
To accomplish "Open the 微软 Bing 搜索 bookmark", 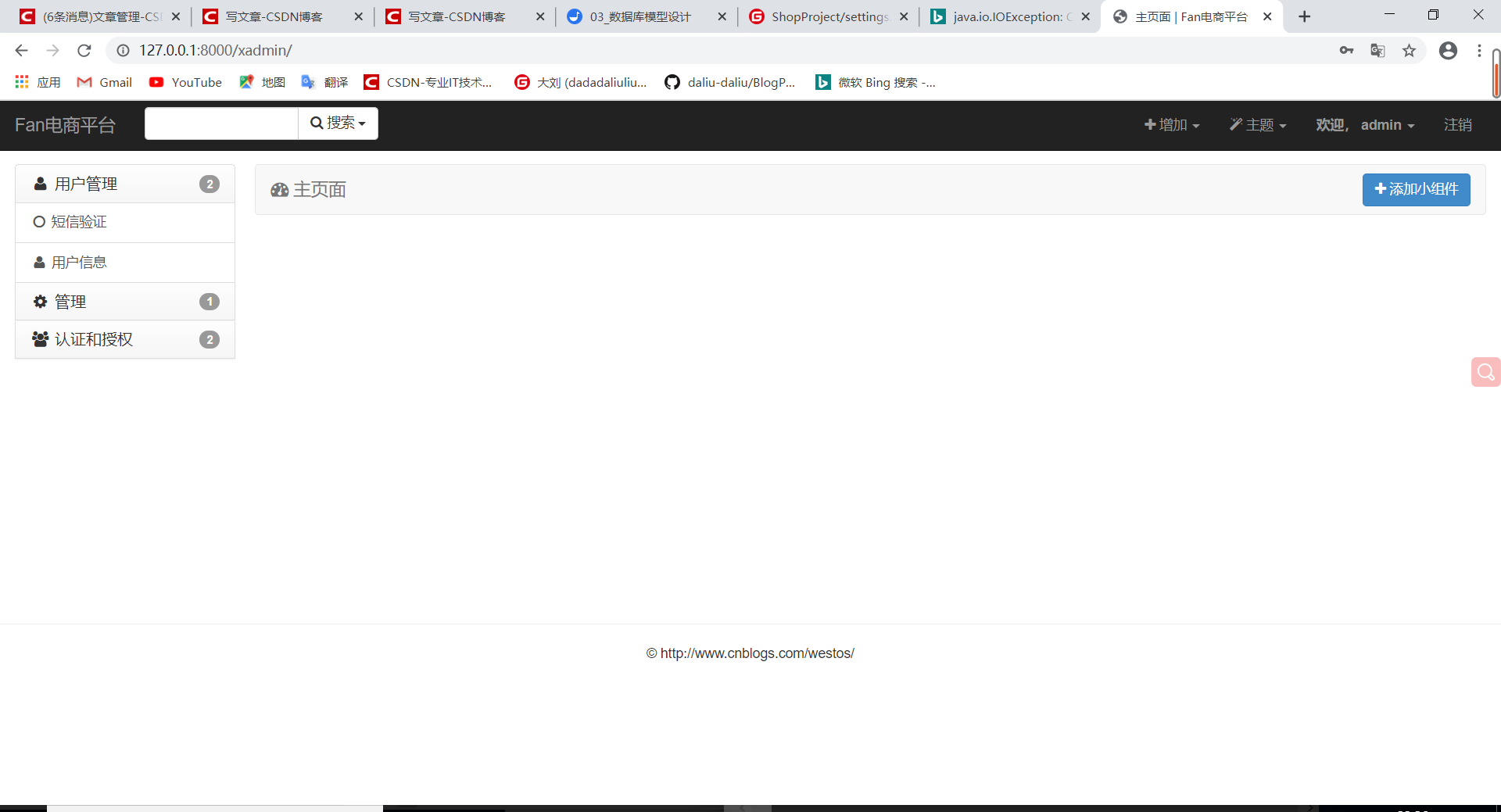I will 875,82.
